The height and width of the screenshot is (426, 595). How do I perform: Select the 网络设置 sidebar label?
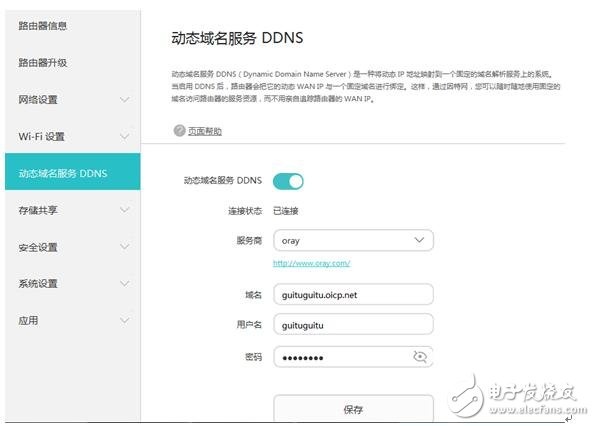click(x=38, y=99)
